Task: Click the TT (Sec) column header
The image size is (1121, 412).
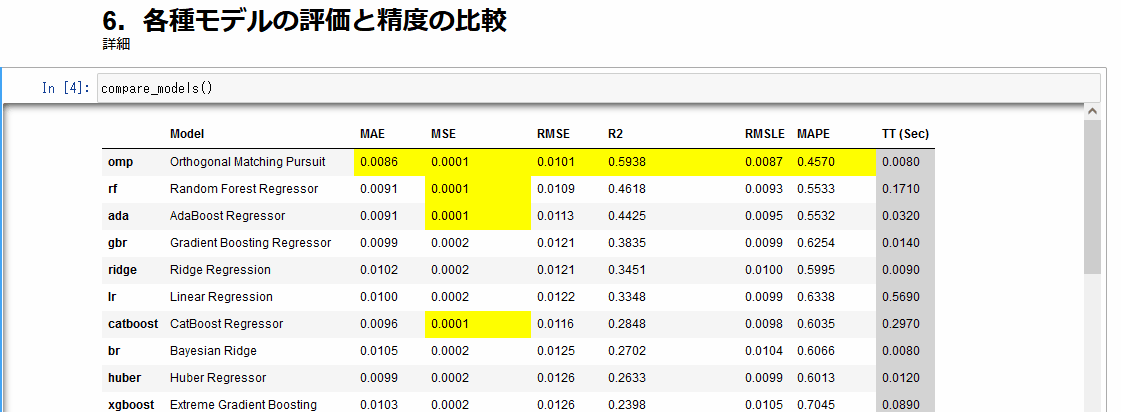Action: point(906,134)
